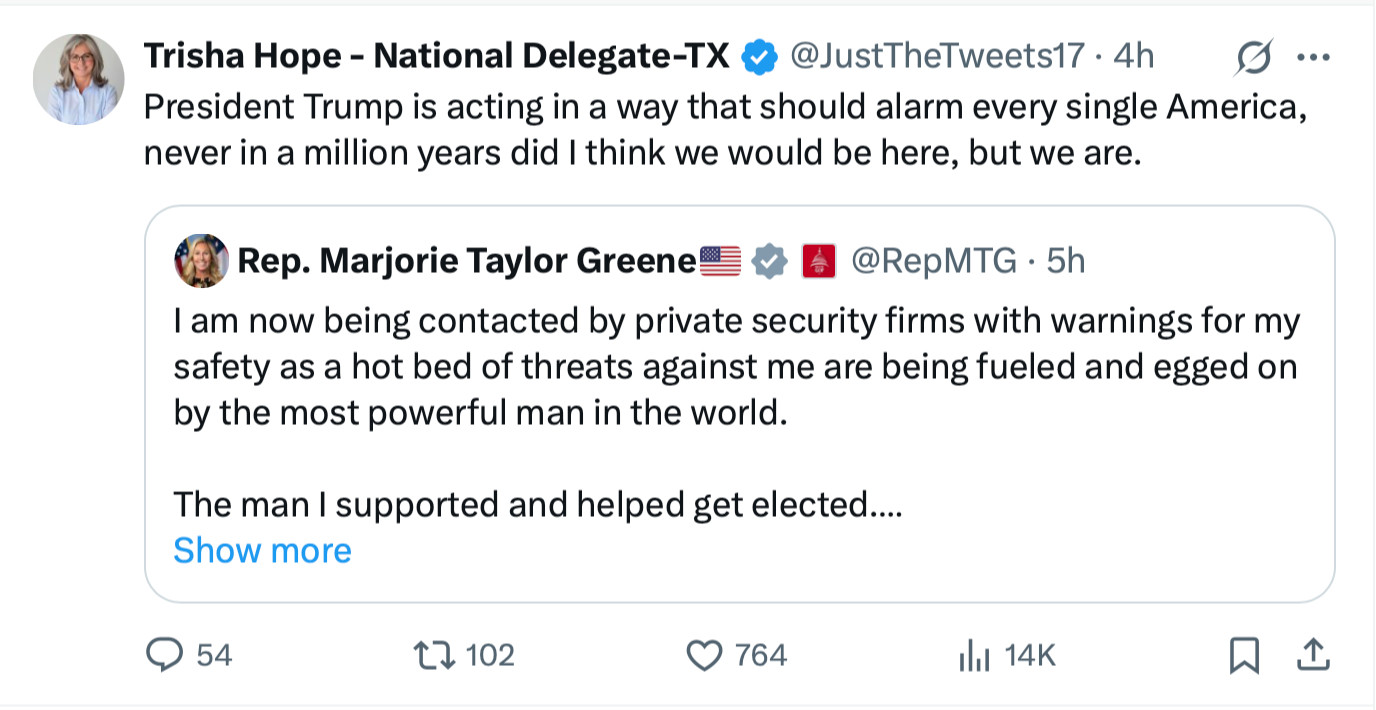Expand quoted tweet with Show more
Image resolution: width=1376 pixels, height=710 pixels.
coord(262,551)
